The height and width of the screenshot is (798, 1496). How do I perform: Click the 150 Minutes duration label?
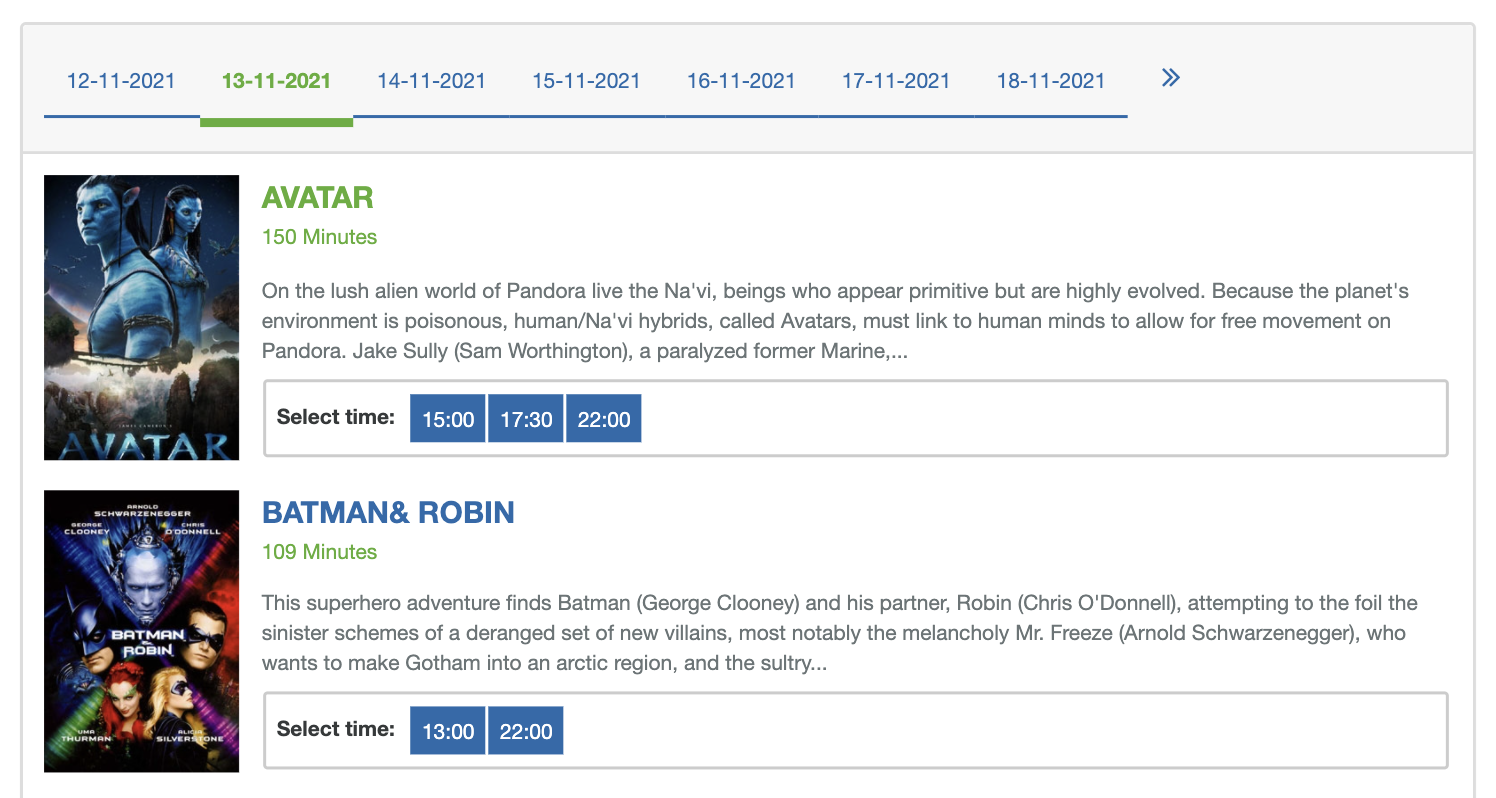pyautogui.click(x=319, y=237)
